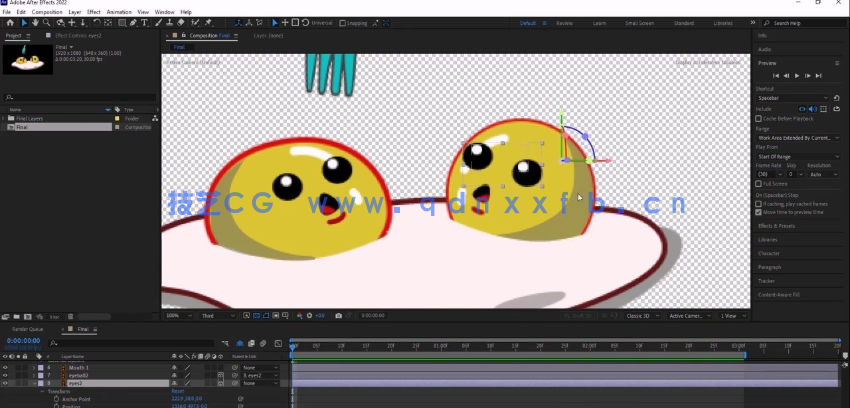Image resolution: width=850 pixels, height=408 pixels.
Task: Click the Search Help field
Action: (x=800, y=22)
